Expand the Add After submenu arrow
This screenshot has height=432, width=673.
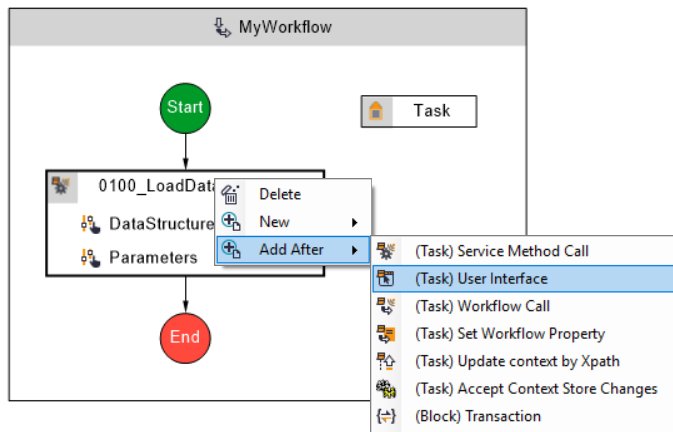pos(354,249)
